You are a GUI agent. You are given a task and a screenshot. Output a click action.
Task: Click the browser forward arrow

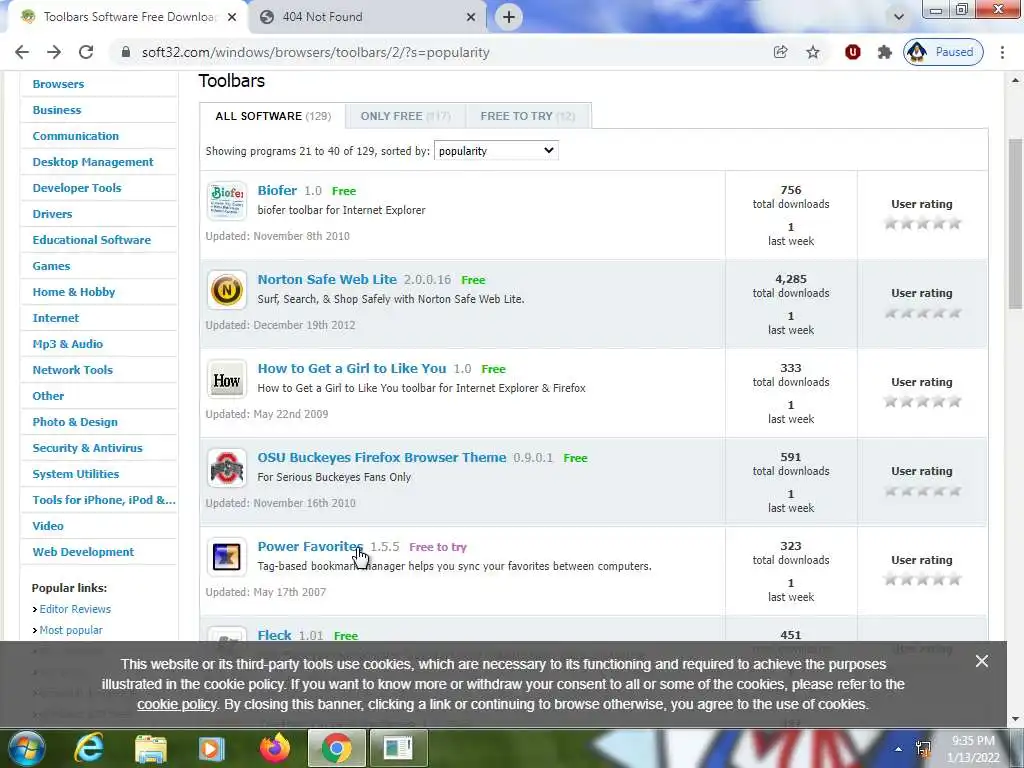point(54,52)
